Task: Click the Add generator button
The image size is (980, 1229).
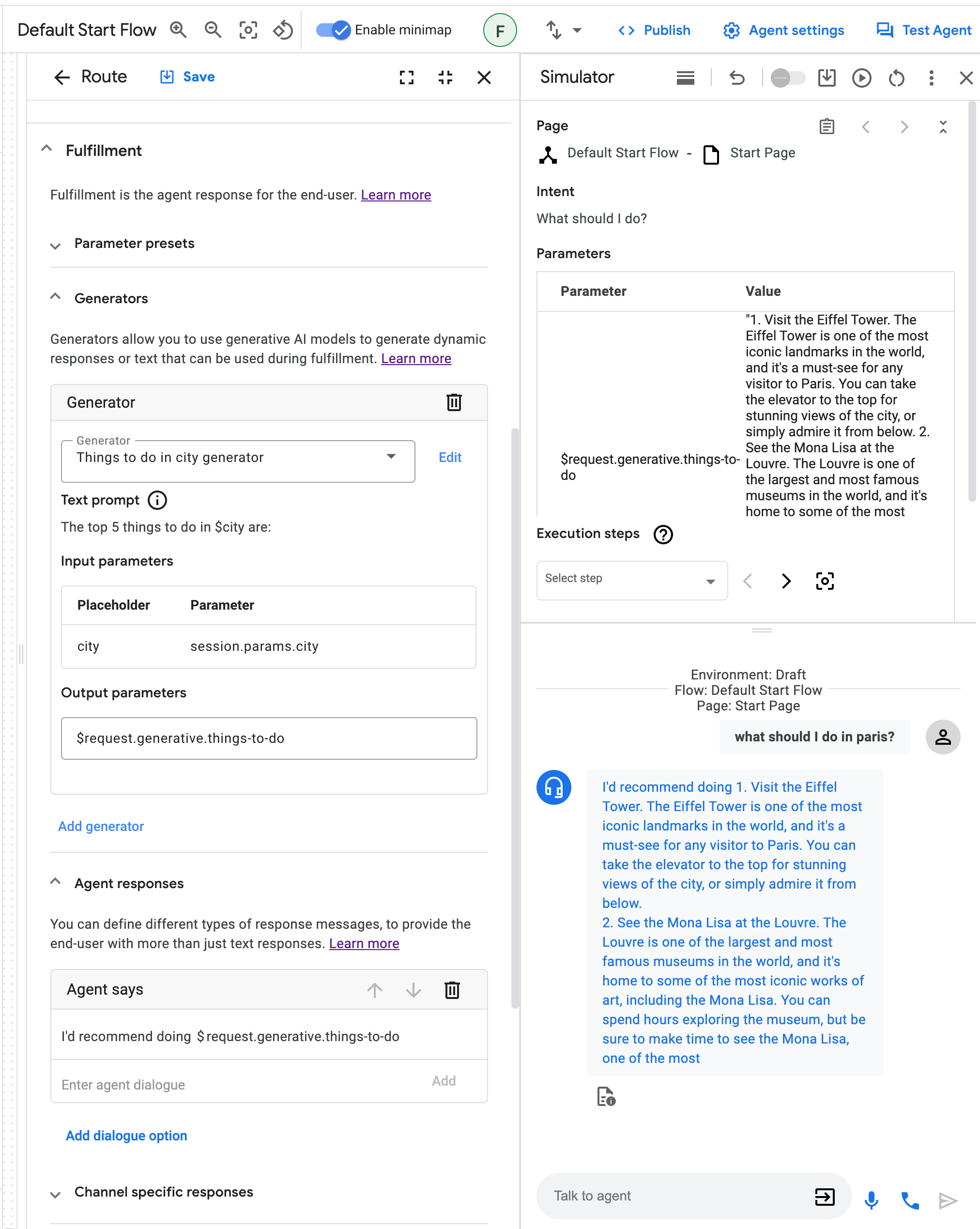Action: [101, 826]
